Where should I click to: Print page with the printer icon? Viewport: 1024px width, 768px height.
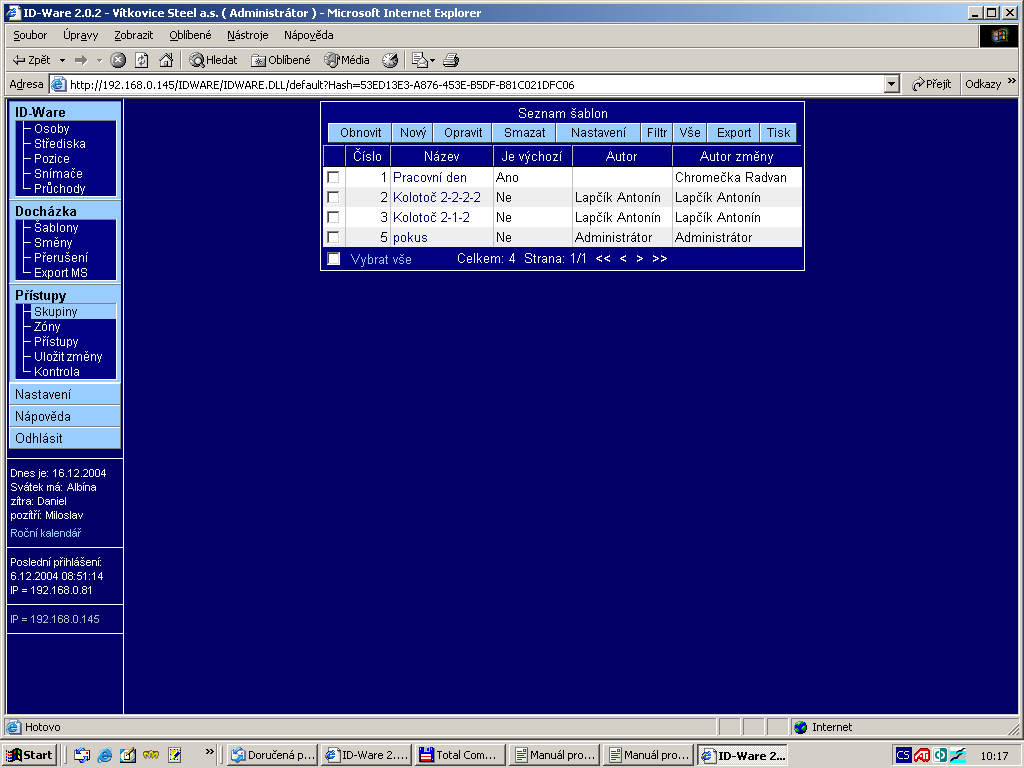tap(451, 60)
